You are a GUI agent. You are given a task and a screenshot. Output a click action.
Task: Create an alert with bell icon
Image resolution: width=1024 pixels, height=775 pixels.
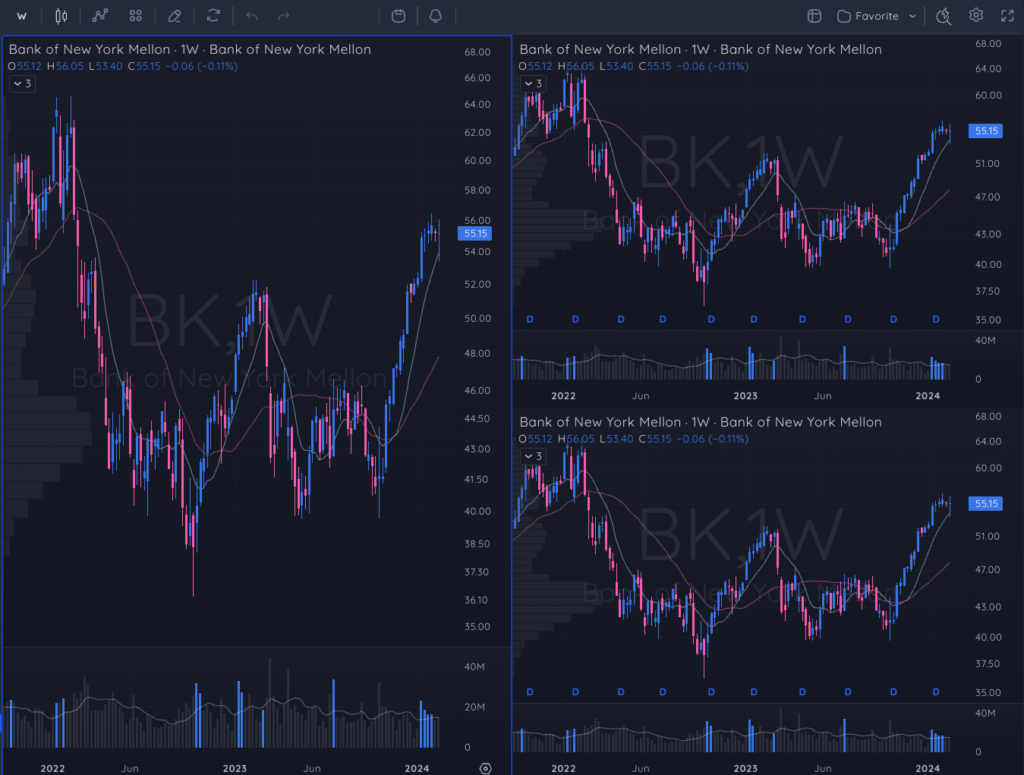[436, 16]
